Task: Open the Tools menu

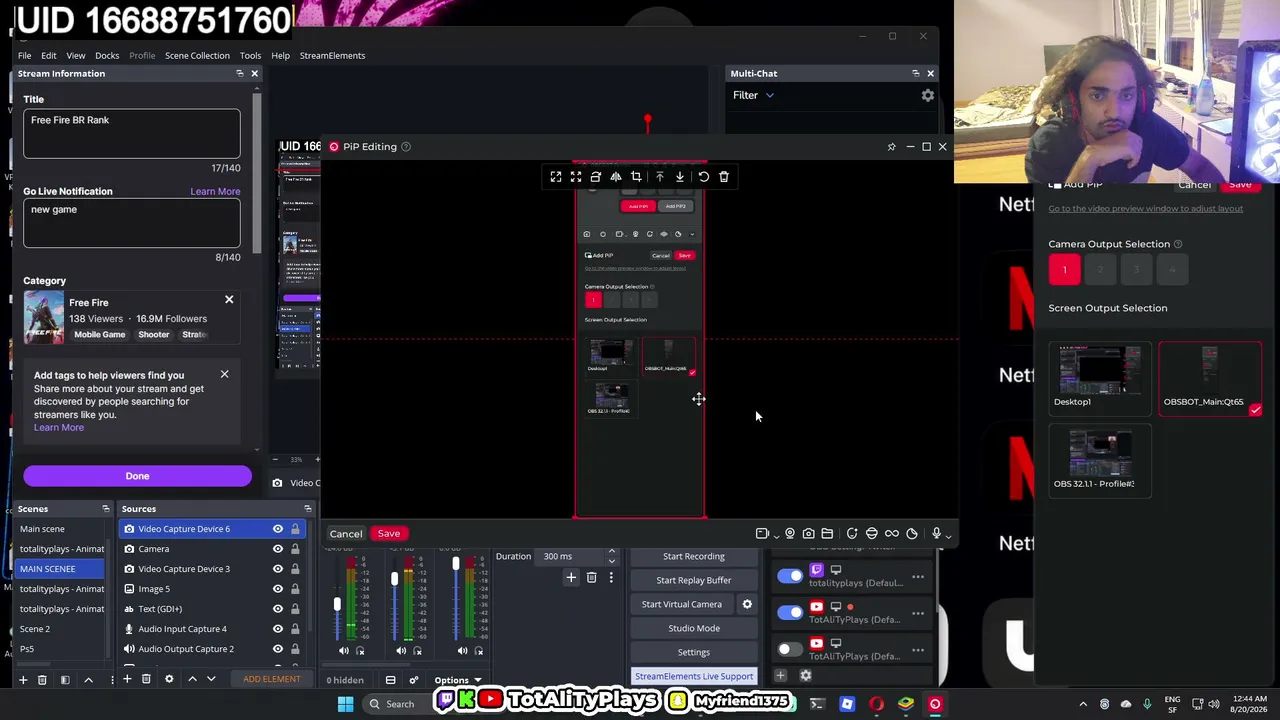Action: [250, 56]
